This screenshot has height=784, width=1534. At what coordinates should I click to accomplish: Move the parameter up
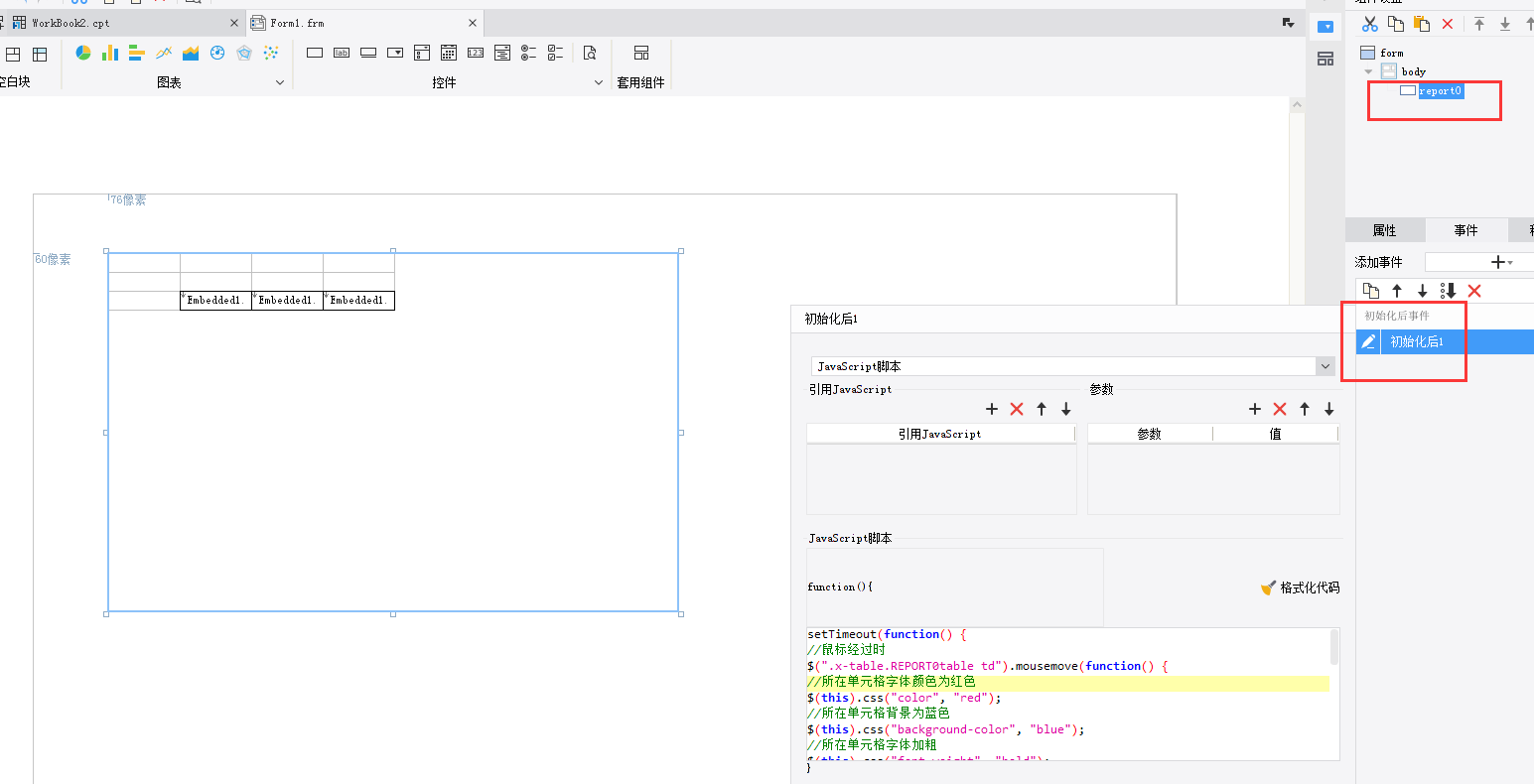coord(1305,409)
